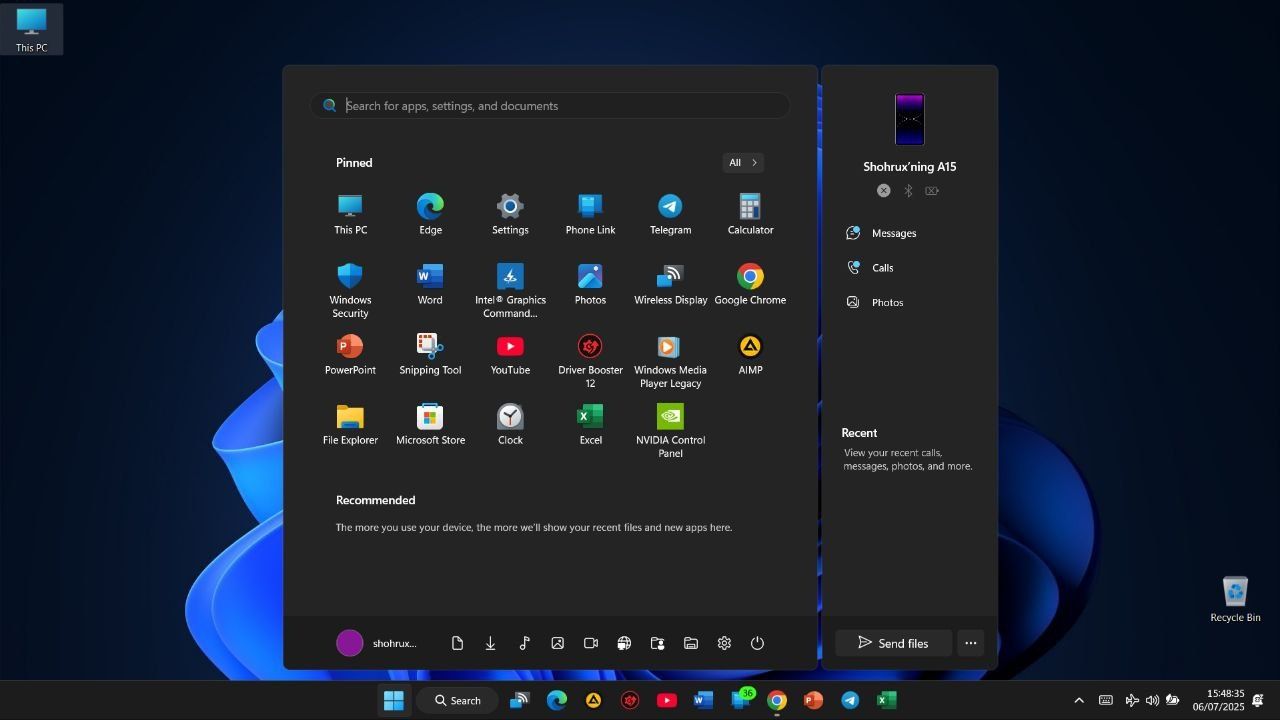This screenshot has width=1280, height=720.
Task: Open Settings from the Pinned apps grid
Action: 510,215
